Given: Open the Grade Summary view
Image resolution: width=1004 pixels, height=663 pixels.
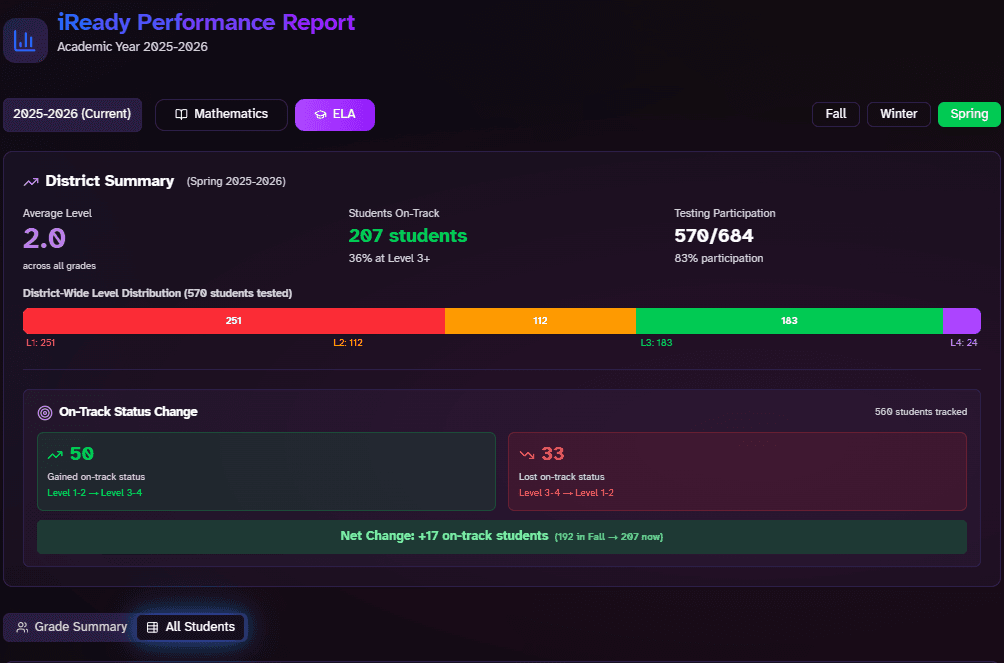Looking at the screenshot, I should click(x=71, y=627).
